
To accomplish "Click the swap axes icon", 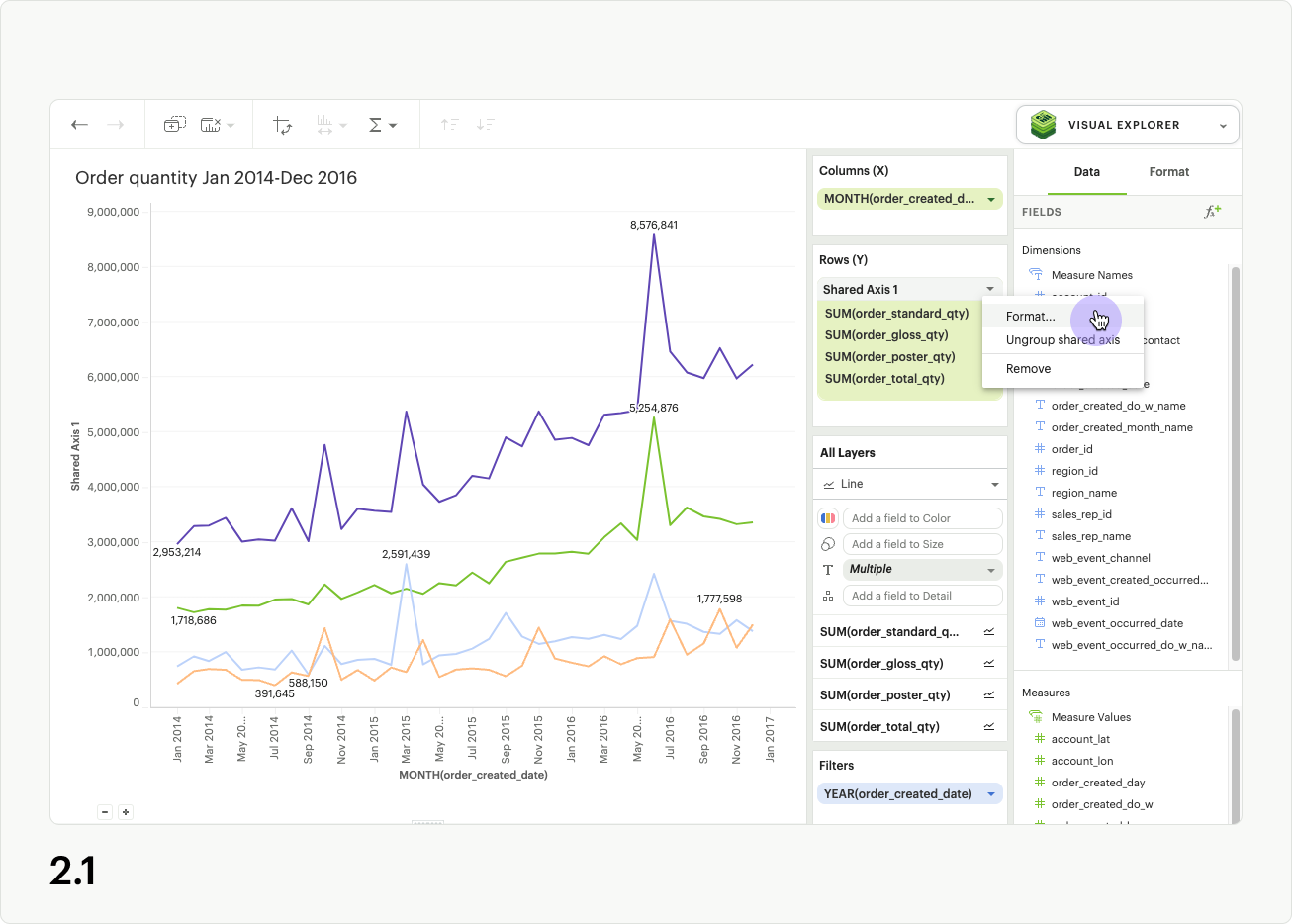I will (x=283, y=125).
